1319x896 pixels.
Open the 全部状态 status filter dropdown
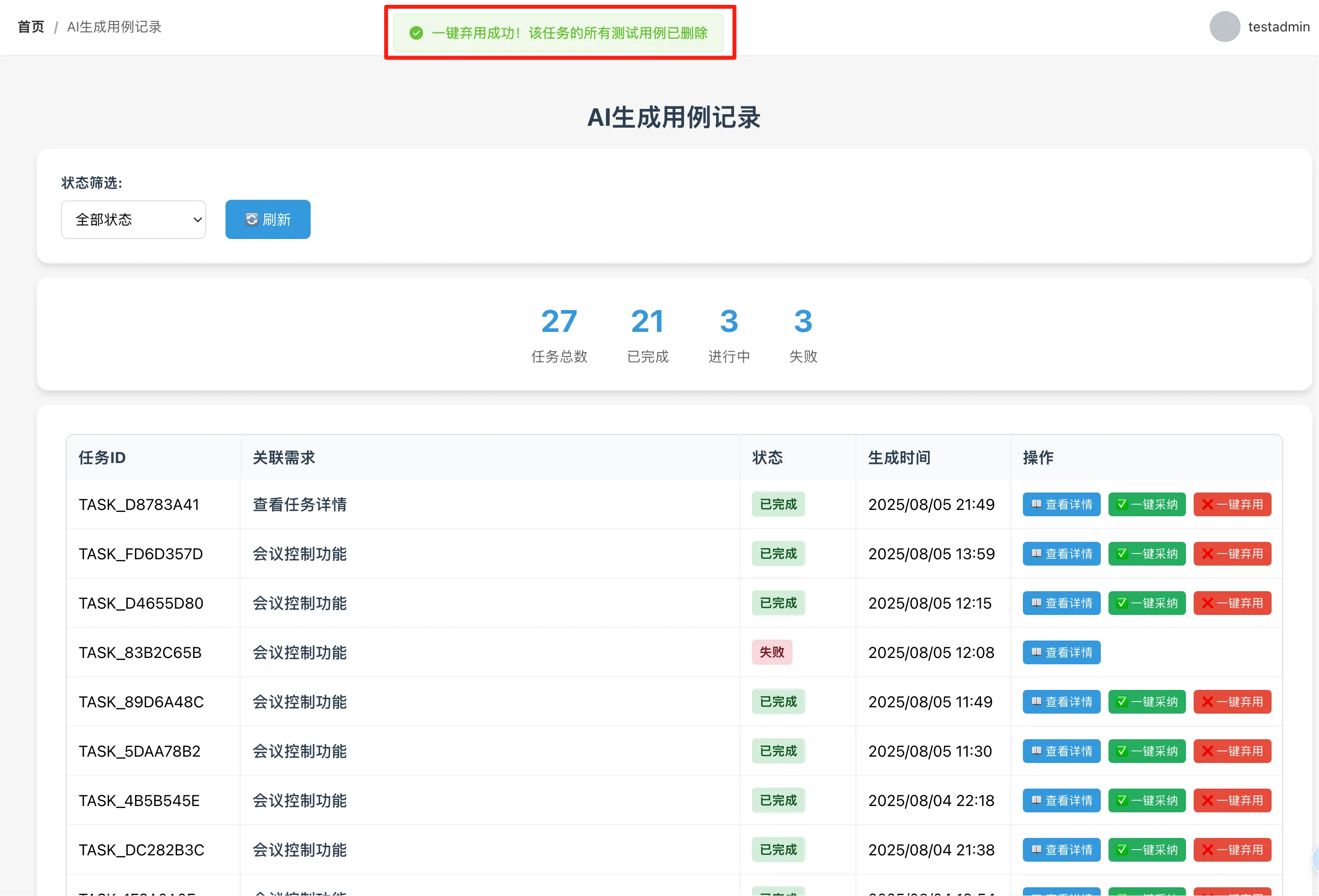click(134, 220)
